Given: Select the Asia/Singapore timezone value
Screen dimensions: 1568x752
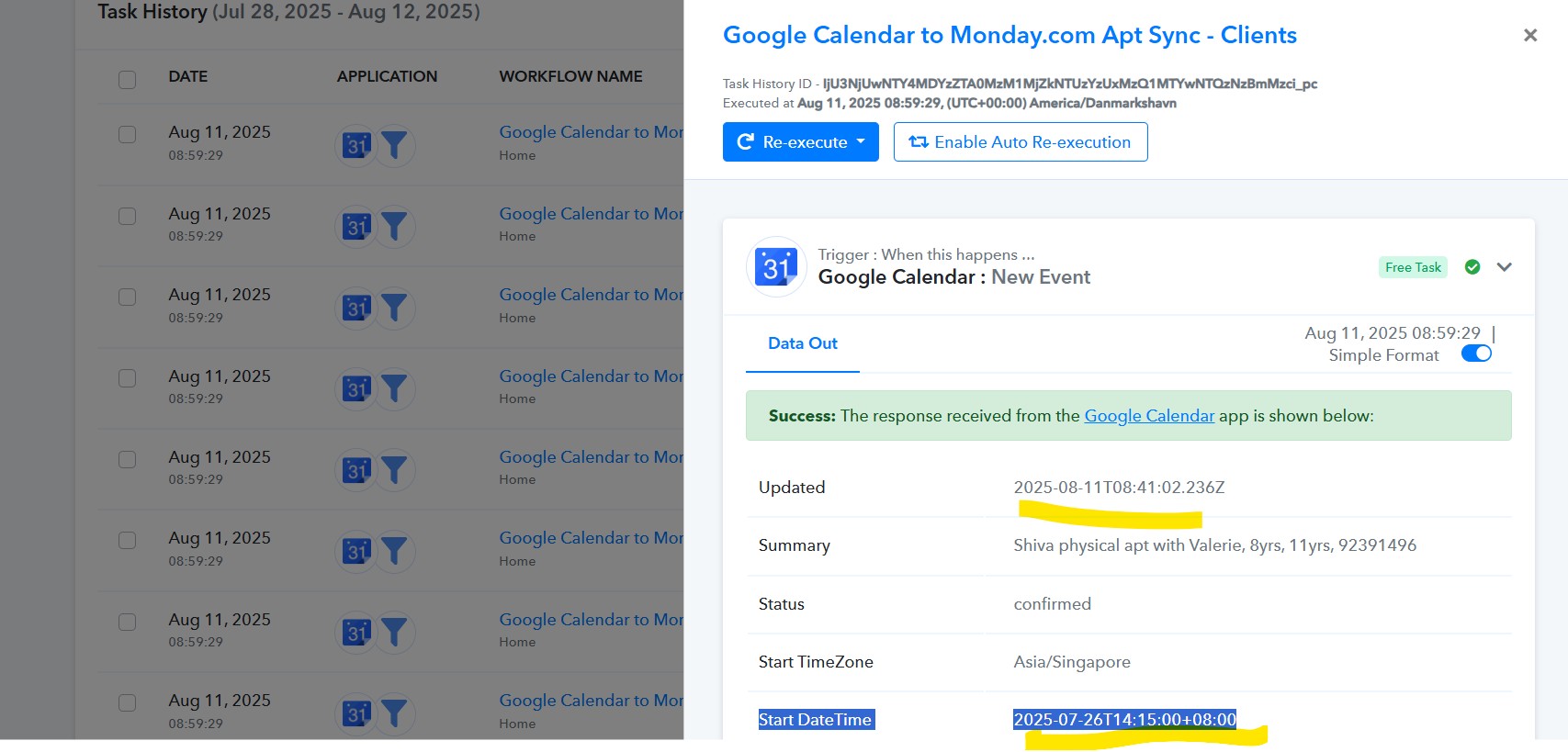Looking at the screenshot, I should click(x=1072, y=662).
